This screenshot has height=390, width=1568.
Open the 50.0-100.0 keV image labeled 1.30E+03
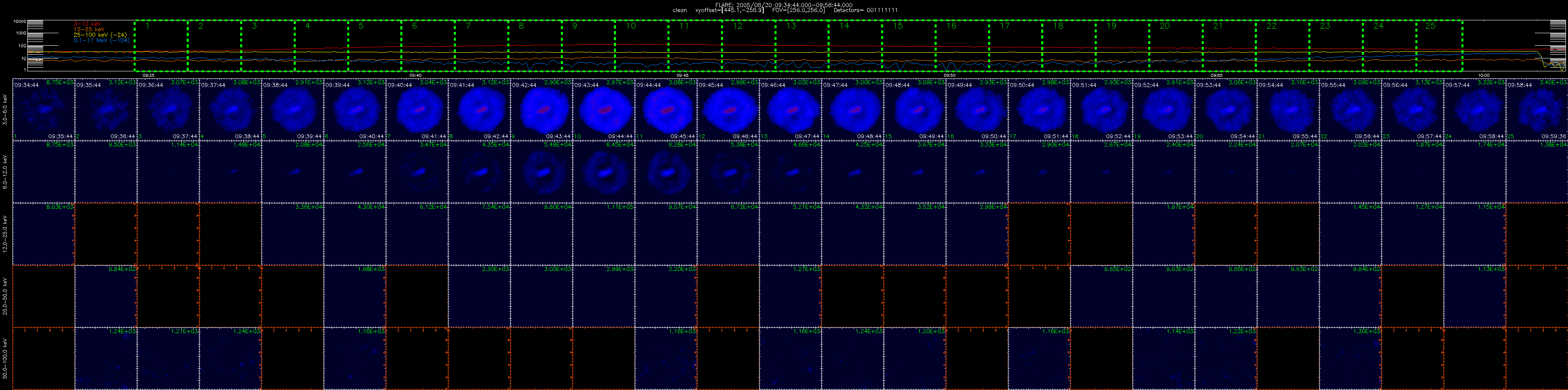(x=1351, y=358)
